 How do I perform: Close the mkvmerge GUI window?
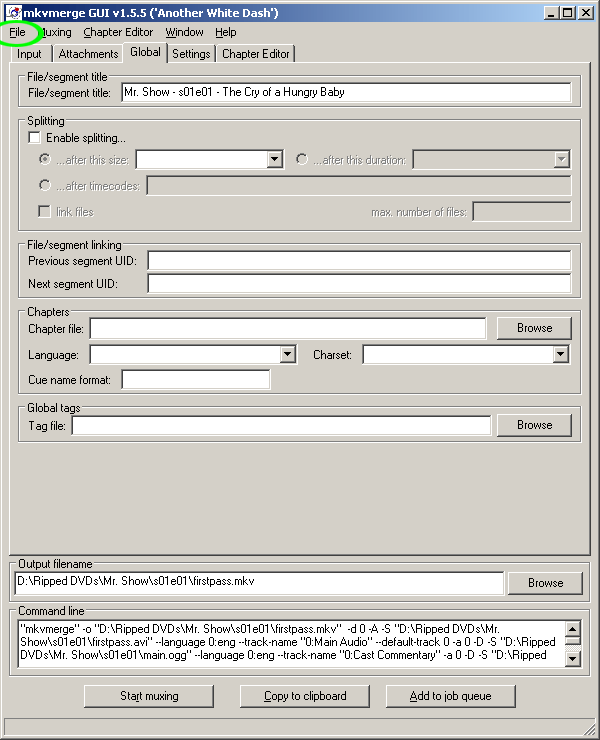pos(586,13)
